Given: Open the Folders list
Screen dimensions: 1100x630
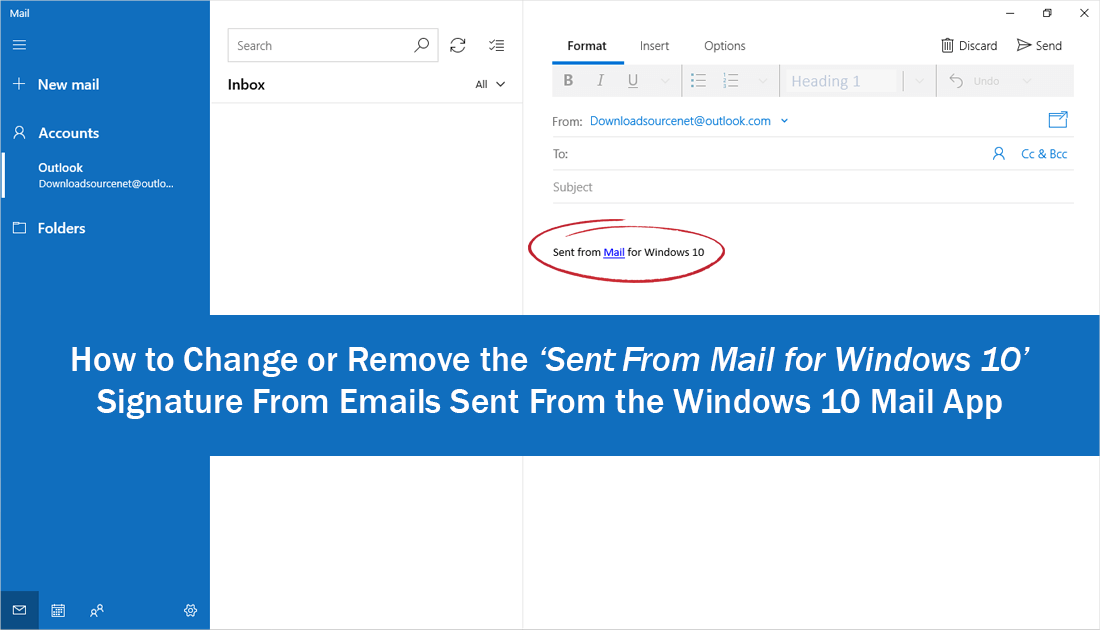Looking at the screenshot, I should tap(62, 228).
